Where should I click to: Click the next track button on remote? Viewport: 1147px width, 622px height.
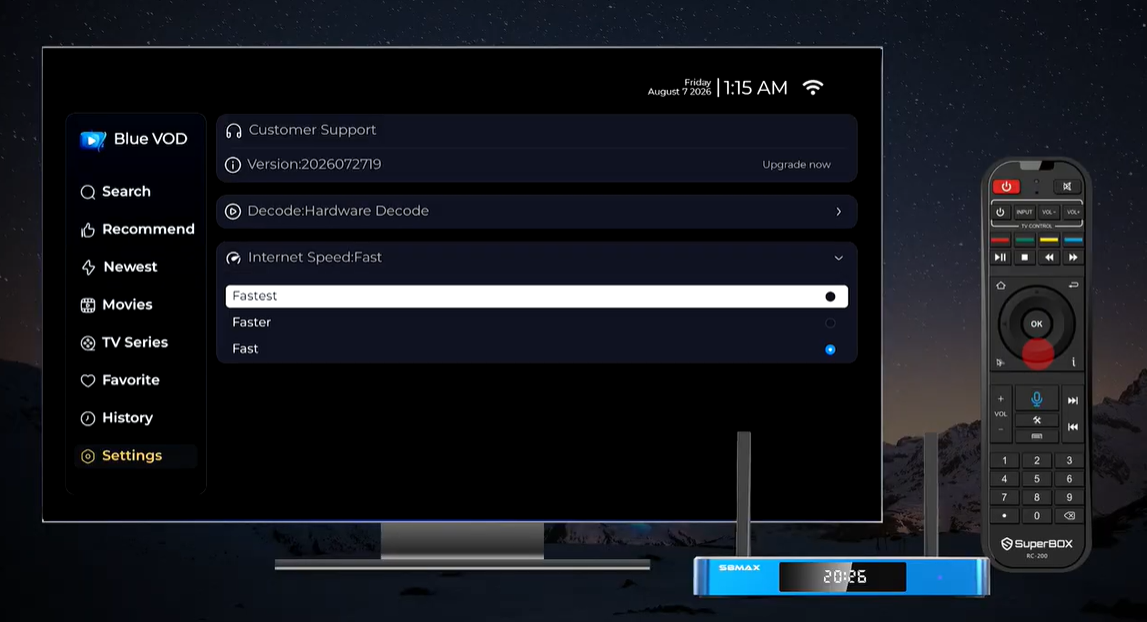click(x=1072, y=400)
